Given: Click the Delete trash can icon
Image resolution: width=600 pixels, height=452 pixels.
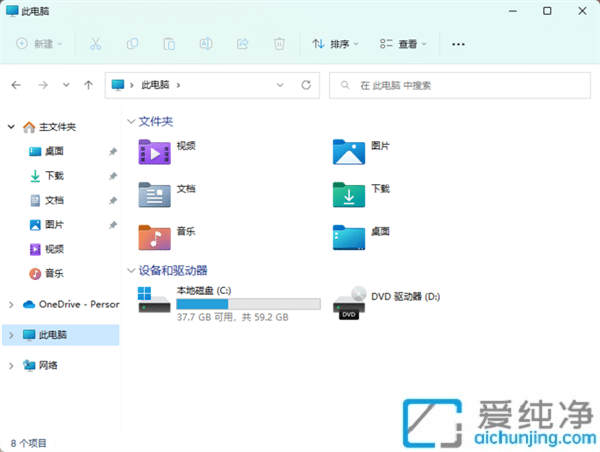Looking at the screenshot, I should (279, 44).
